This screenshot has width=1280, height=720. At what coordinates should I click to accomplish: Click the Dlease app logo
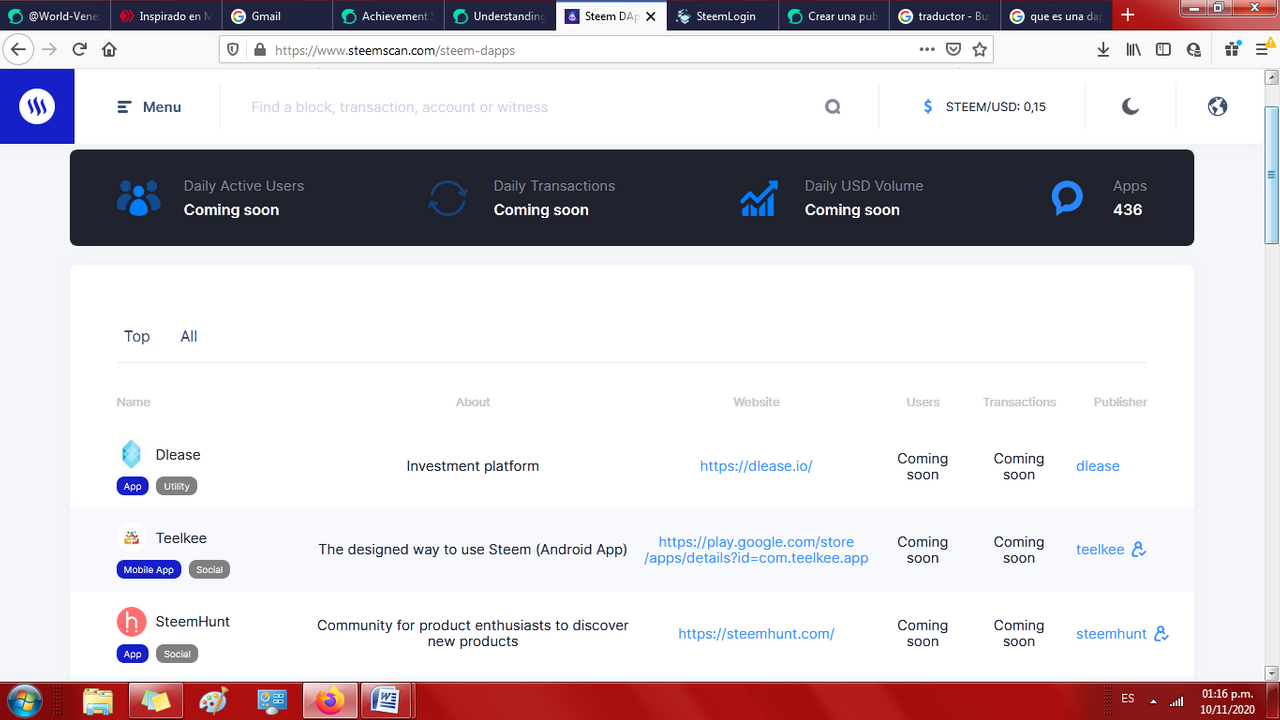[131, 454]
